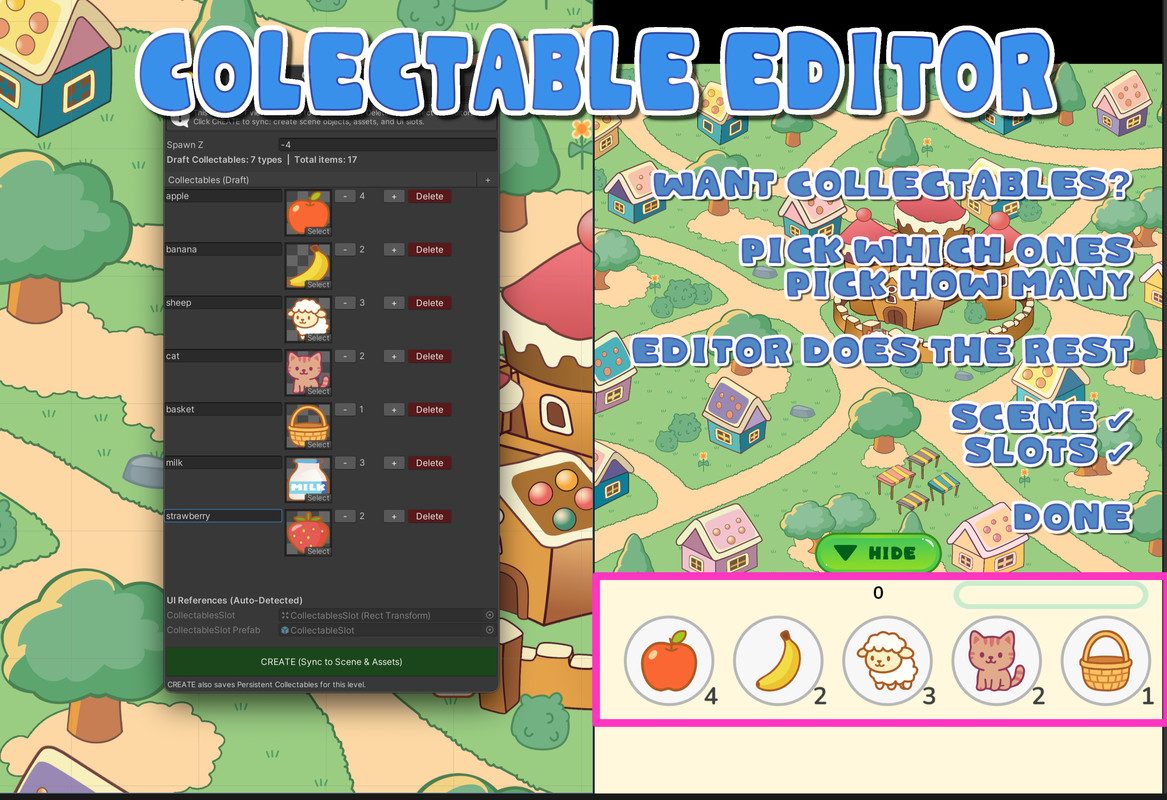Click the apple name field
The height and width of the screenshot is (800, 1167).
pyautogui.click(x=223, y=196)
